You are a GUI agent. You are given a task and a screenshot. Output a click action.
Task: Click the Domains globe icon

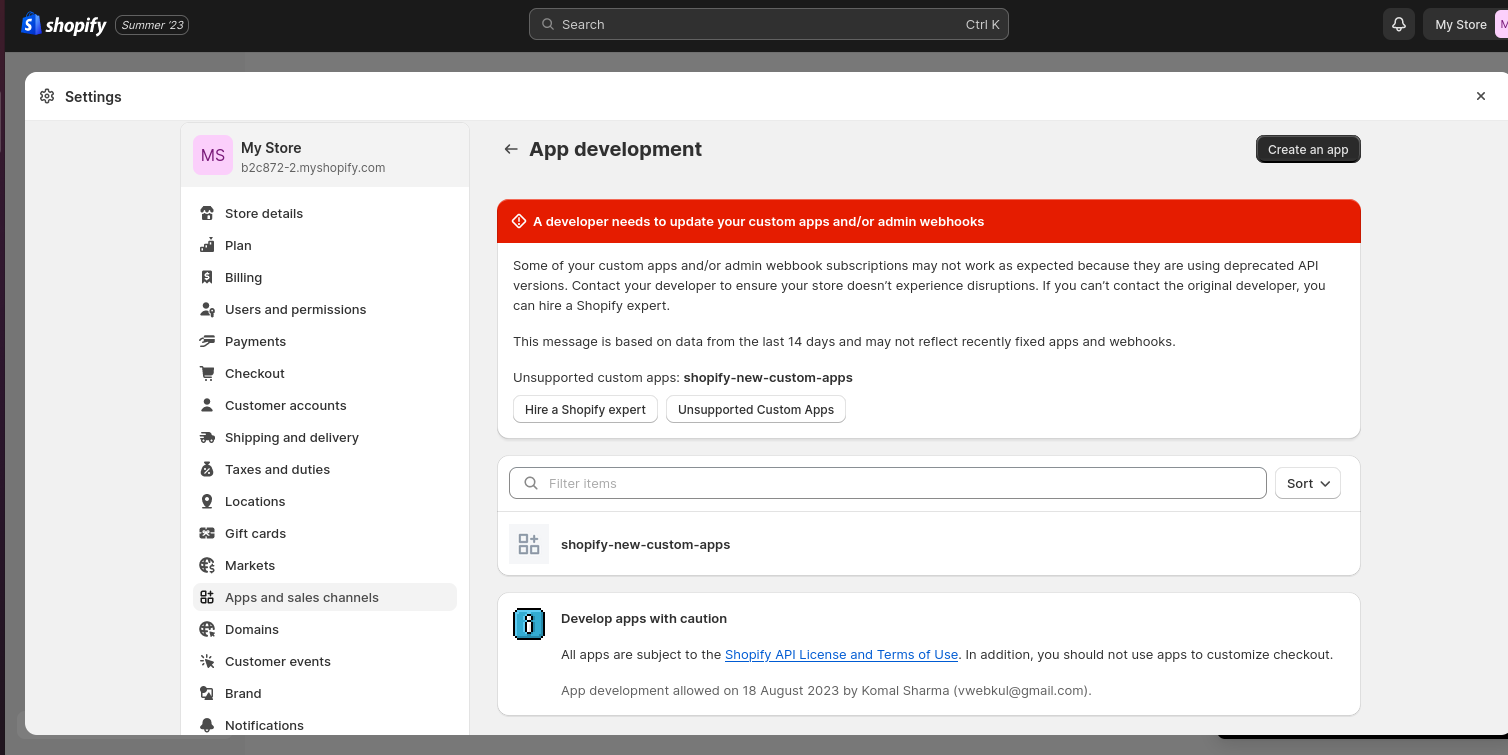207,629
